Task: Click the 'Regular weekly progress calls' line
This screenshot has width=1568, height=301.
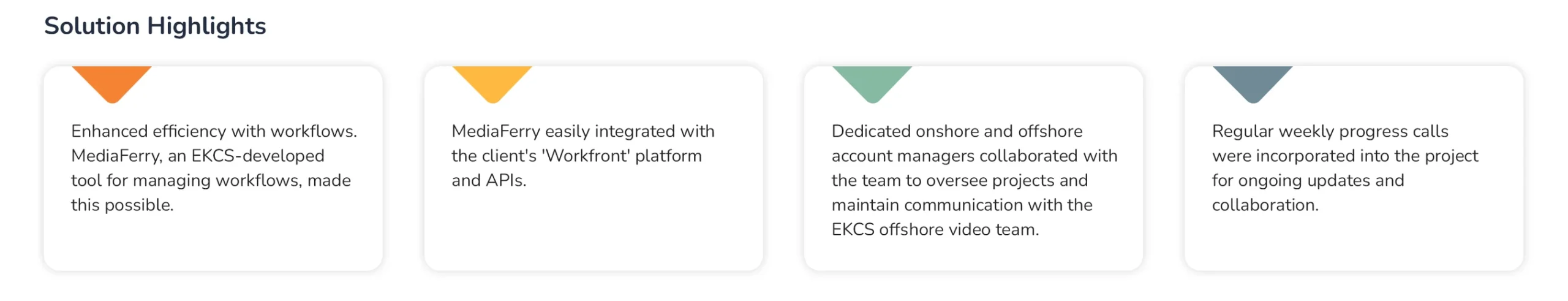Action: (1330, 131)
